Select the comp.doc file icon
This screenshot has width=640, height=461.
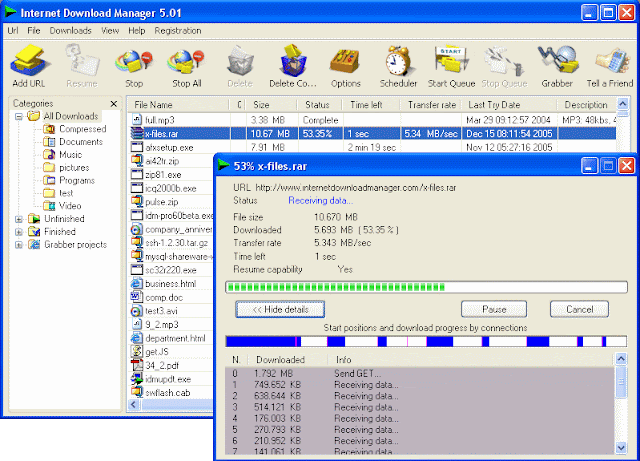136,297
